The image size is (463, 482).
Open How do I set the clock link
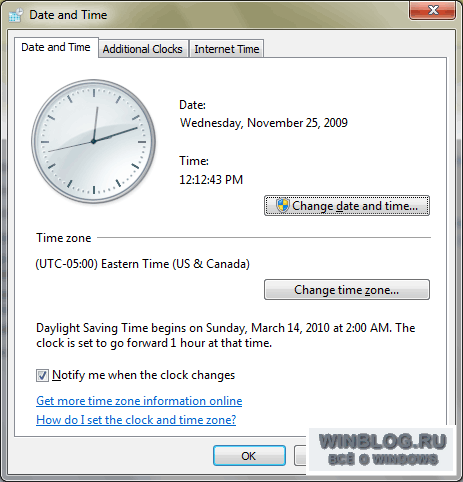coord(136,420)
